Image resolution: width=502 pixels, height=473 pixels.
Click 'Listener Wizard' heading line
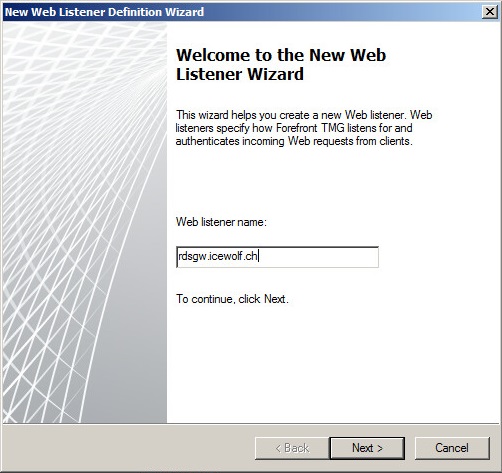pyautogui.click(x=240, y=74)
